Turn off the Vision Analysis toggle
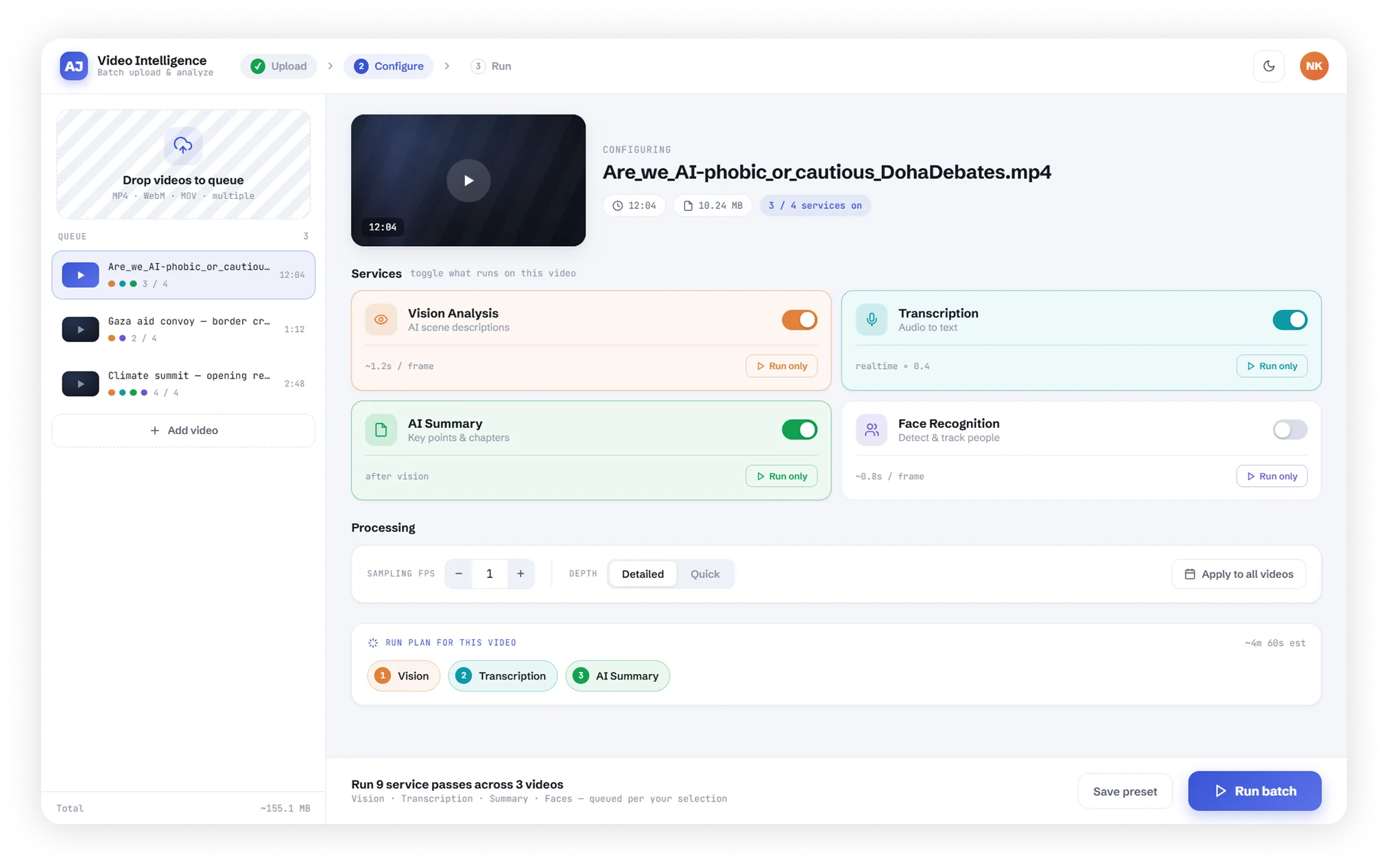Viewport: 1388px width, 868px height. [800, 320]
